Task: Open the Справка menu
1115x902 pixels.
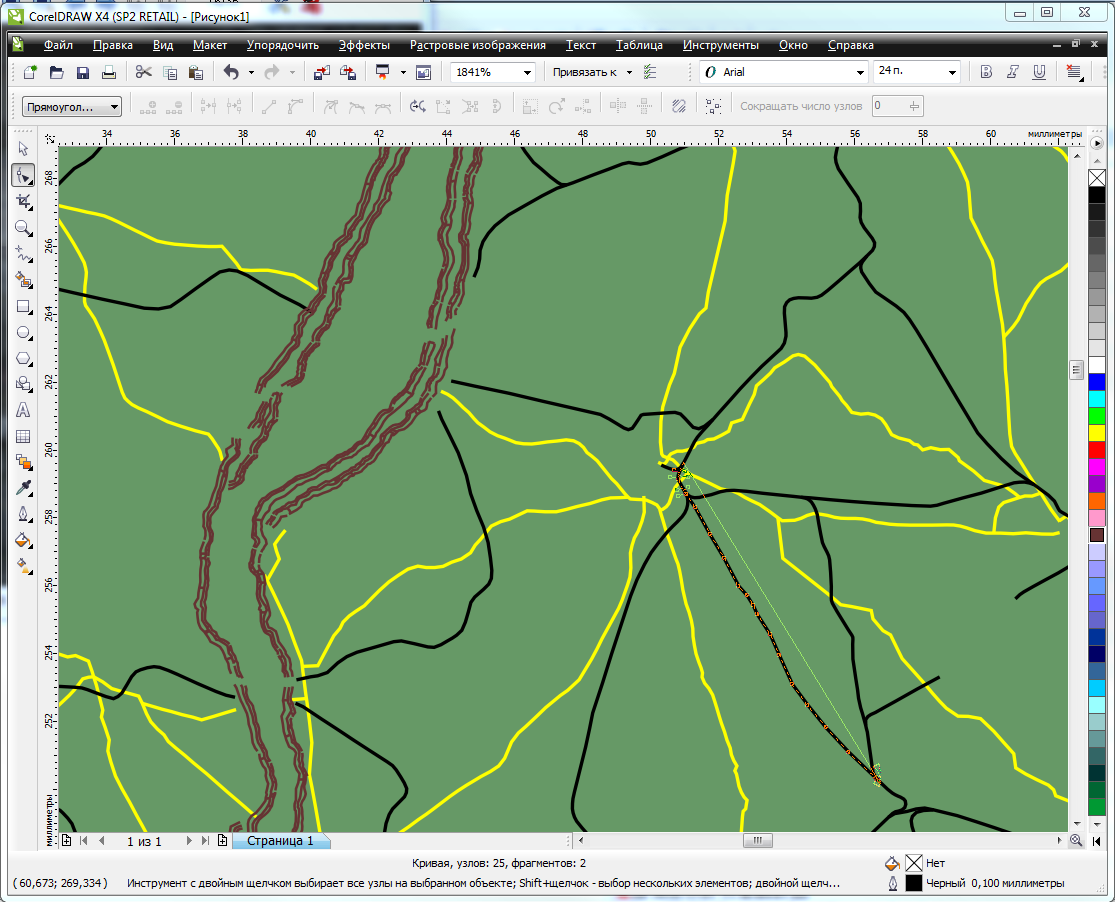Action: [850, 45]
